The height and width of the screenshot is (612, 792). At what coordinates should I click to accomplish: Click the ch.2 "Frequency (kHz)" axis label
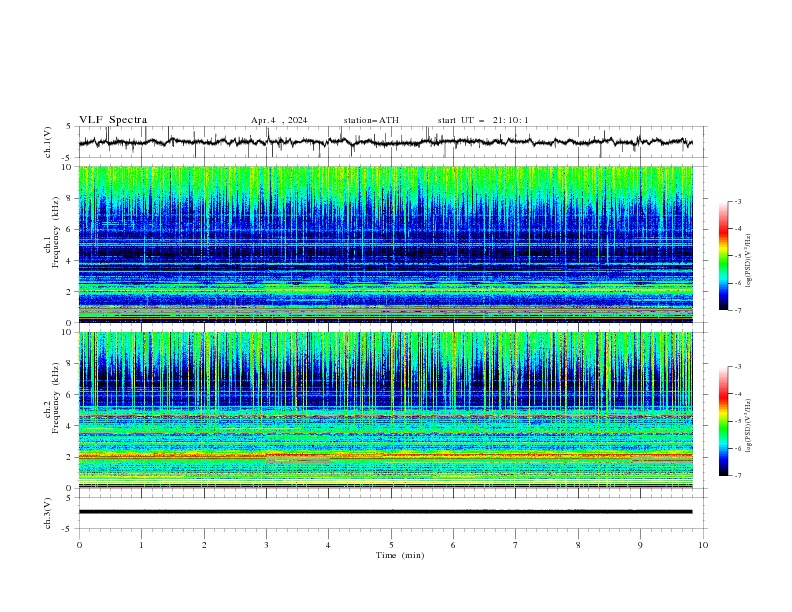(56, 398)
